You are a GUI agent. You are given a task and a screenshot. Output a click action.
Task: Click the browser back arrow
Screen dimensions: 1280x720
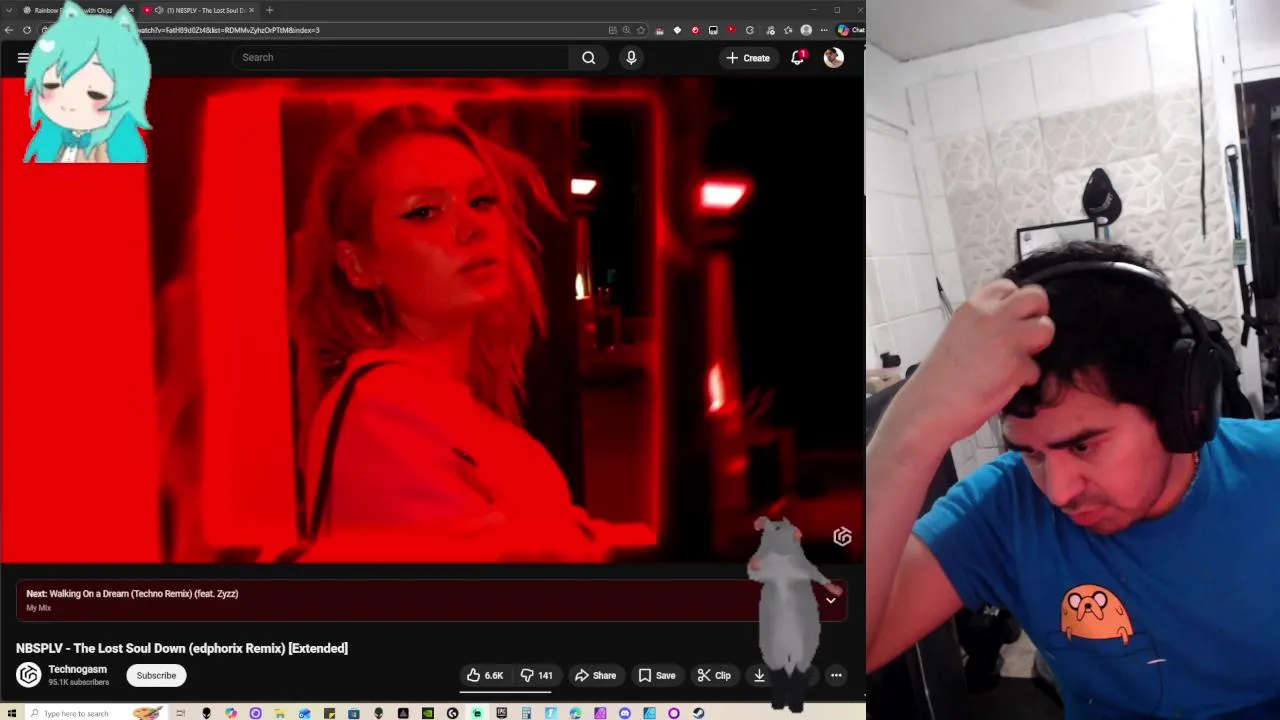coord(9,30)
